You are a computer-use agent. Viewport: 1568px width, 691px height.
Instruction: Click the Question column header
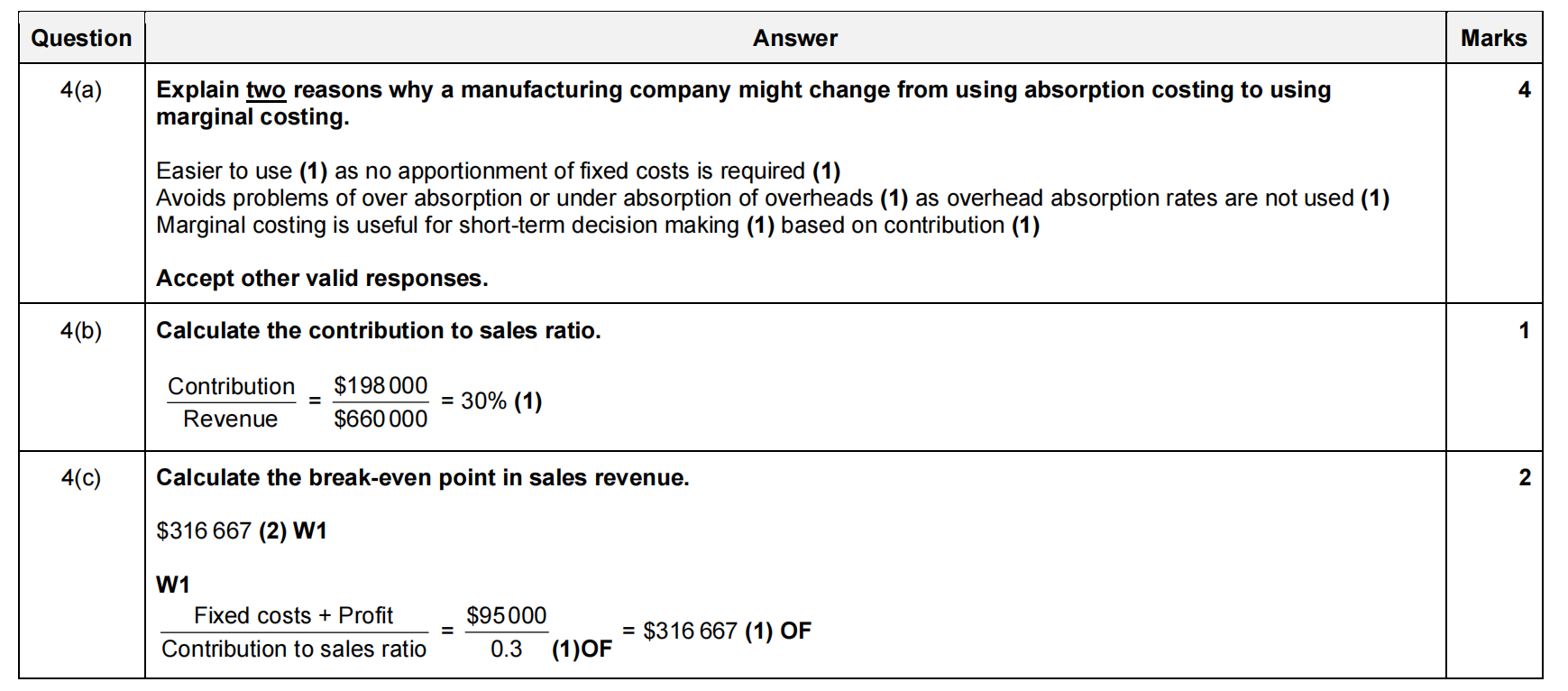[x=81, y=38]
